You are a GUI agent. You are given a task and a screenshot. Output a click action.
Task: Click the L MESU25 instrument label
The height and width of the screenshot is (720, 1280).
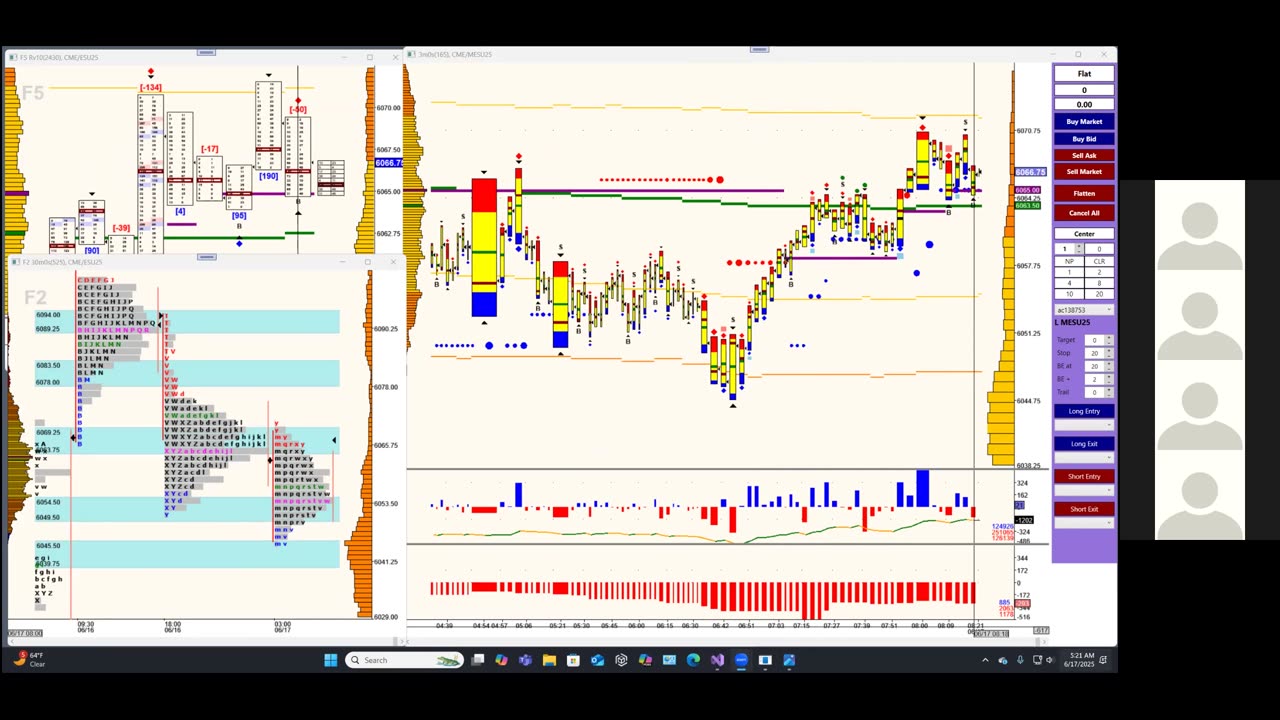point(1073,322)
